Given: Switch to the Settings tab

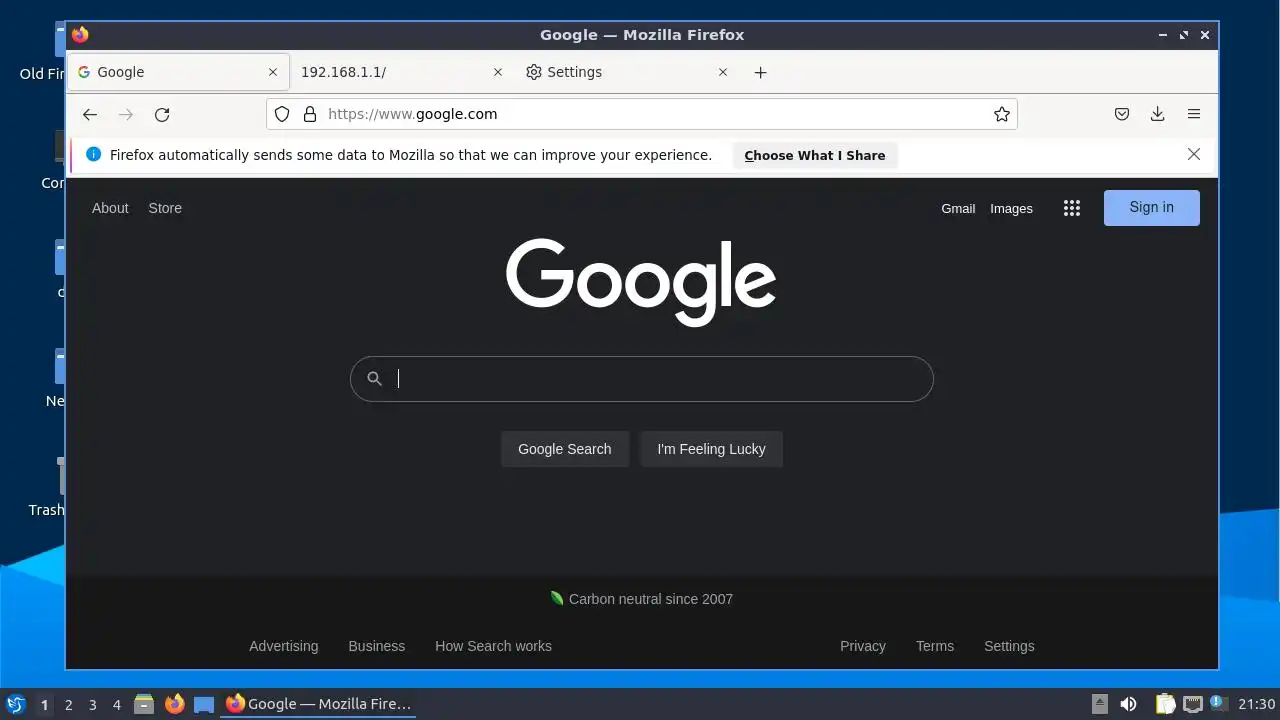Looking at the screenshot, I should point(627,72).
